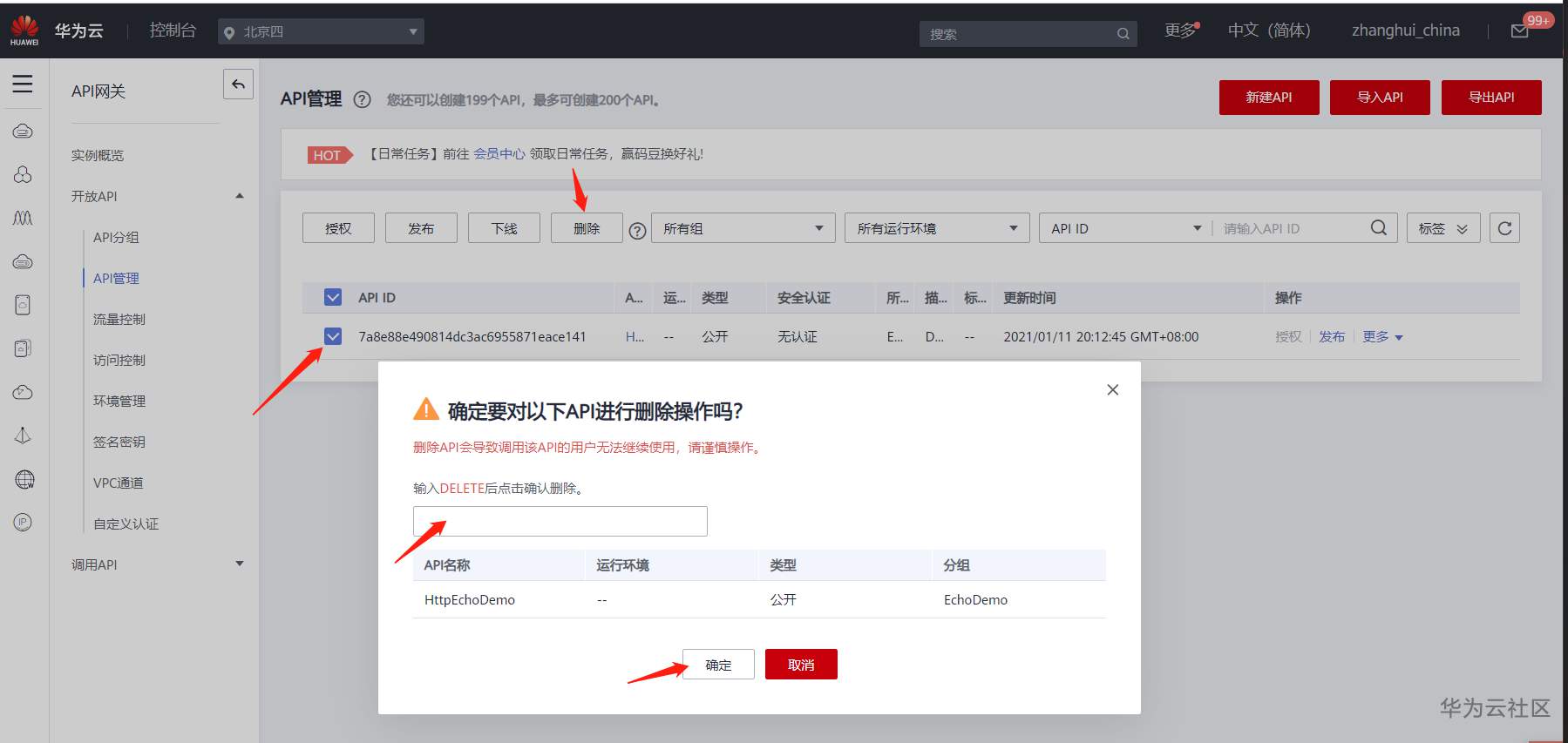Click the first cloud service icon in left rail
Viewport: 1568px width, 743px height.
[23, 132]
